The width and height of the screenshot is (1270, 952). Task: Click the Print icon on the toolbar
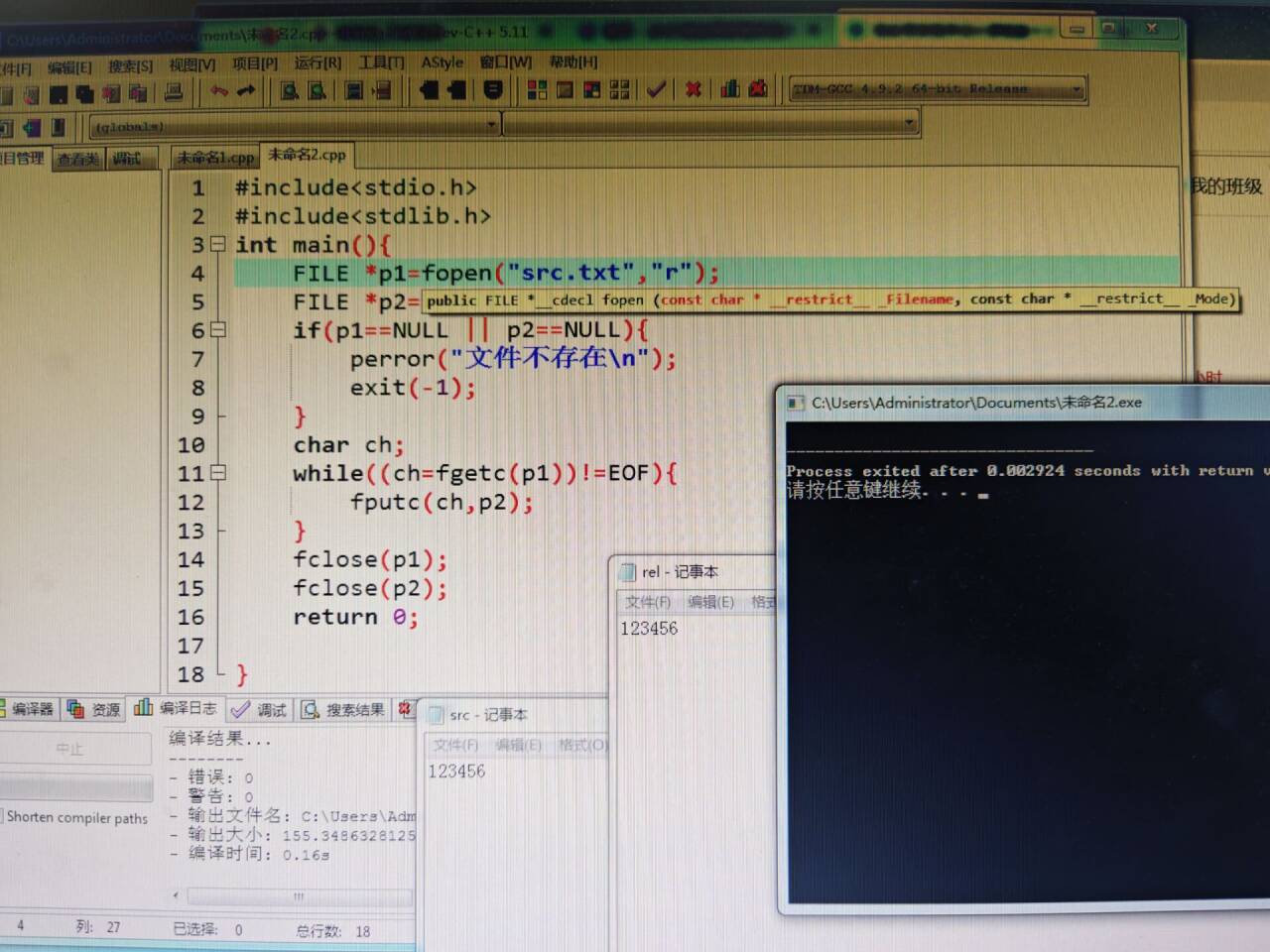172,89
